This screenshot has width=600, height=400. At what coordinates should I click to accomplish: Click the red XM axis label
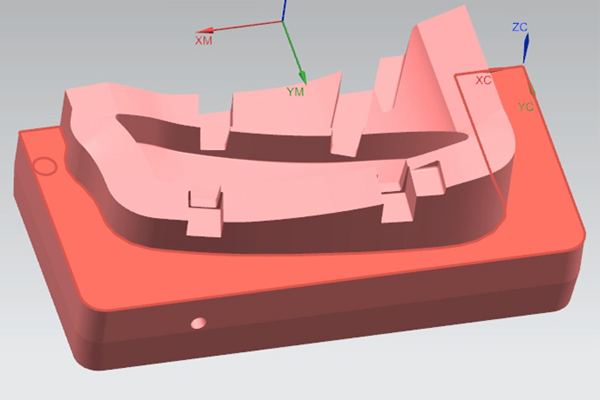pyautogui.click(x=205, y=41)
